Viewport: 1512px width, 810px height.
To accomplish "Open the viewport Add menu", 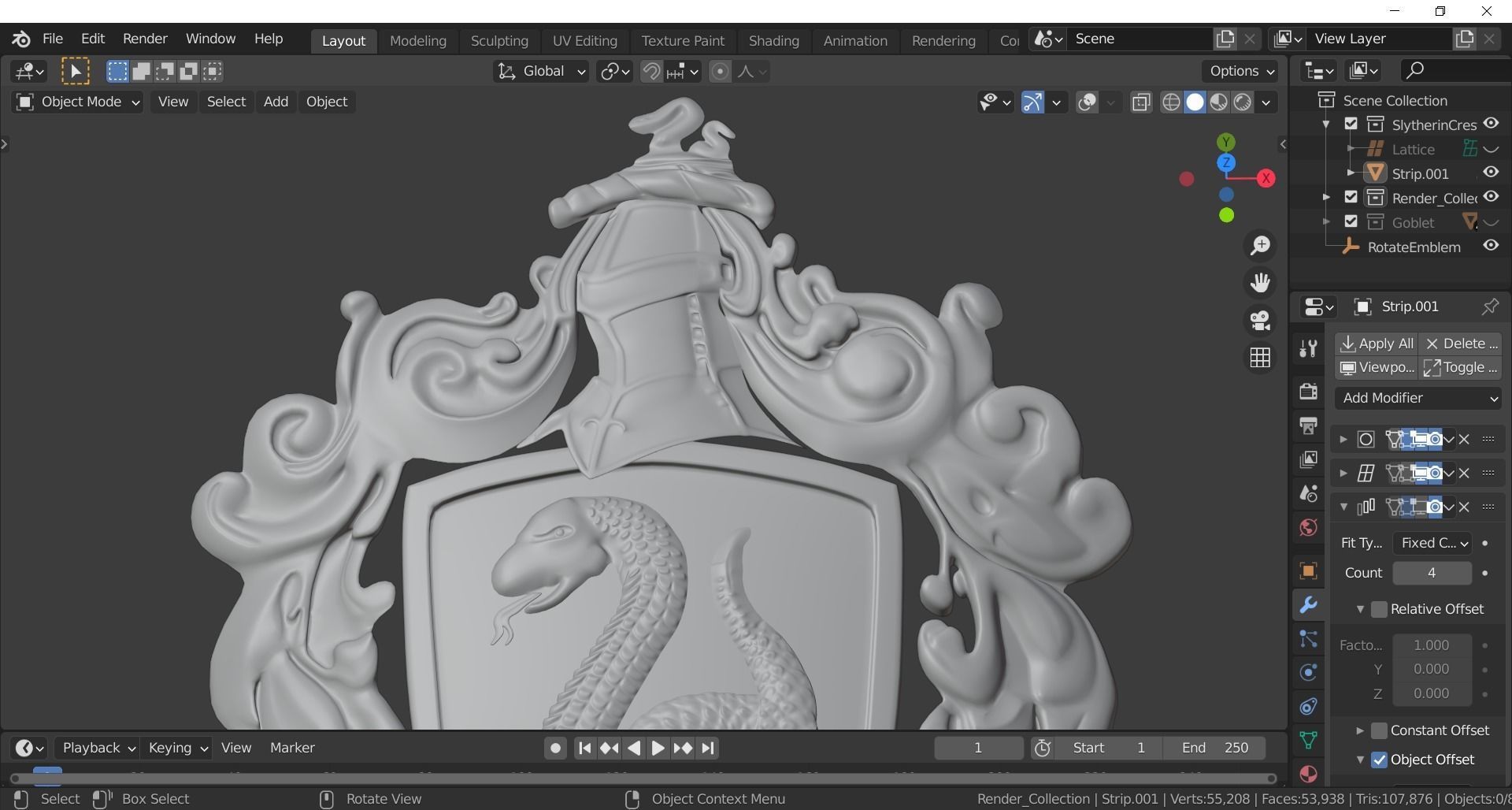I will (276, 102).
